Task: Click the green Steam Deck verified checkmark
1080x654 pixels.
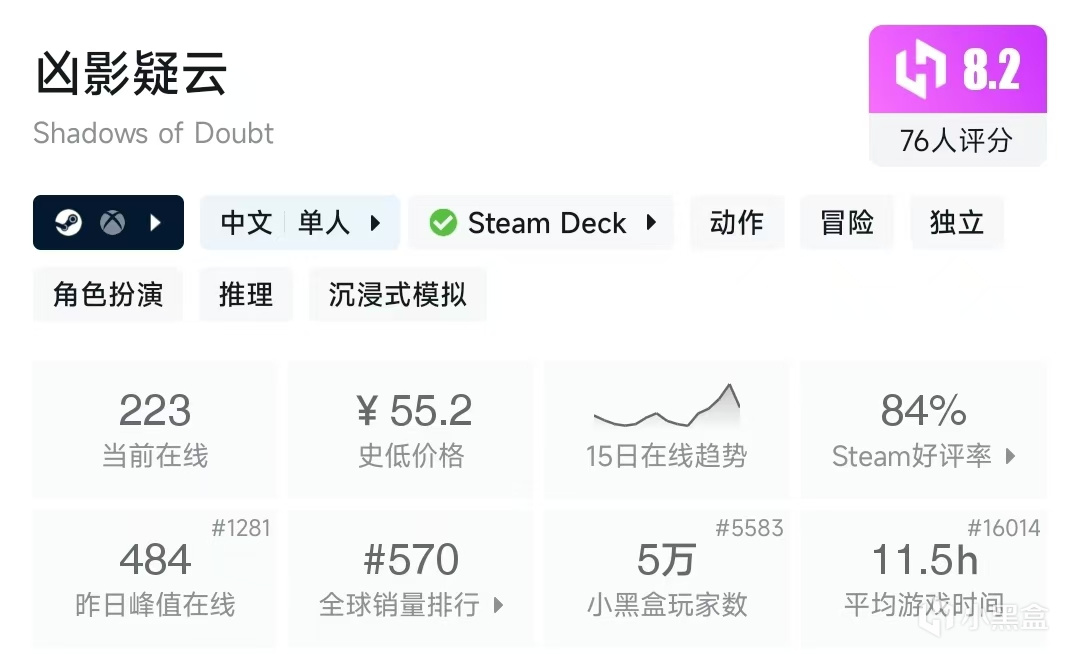Action: (x=443, y=222)
